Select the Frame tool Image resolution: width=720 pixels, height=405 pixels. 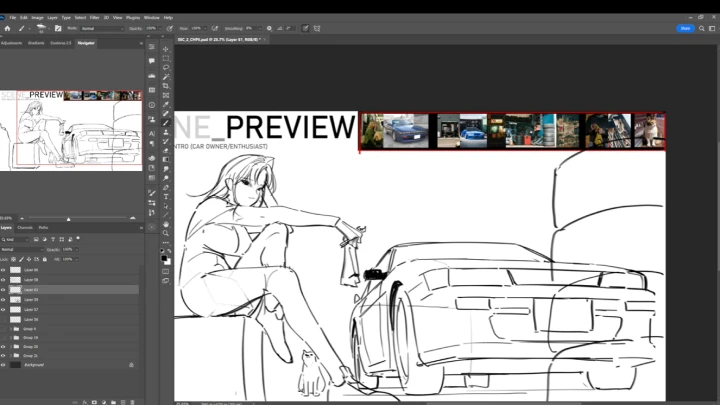tap(166, 95)
